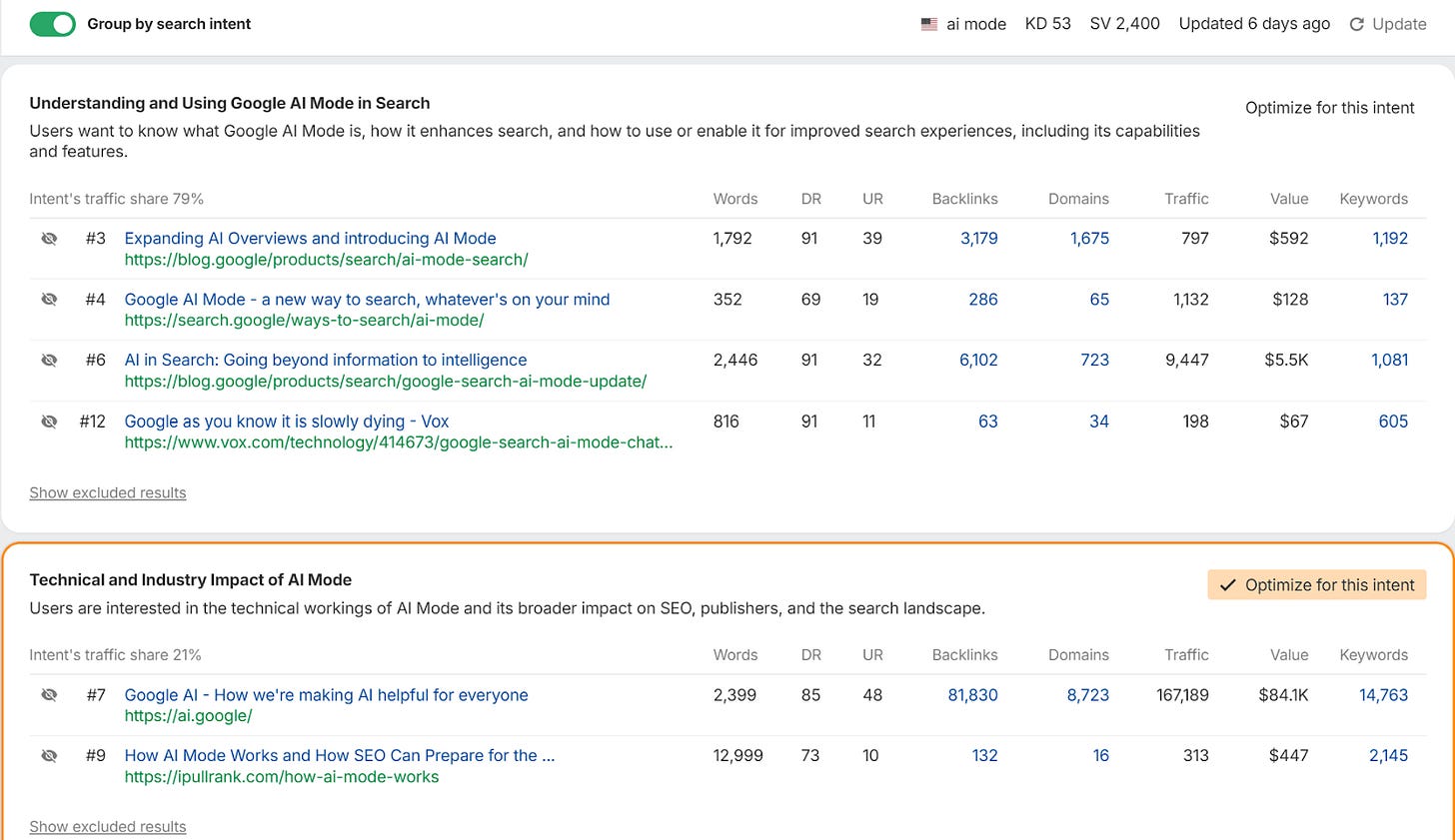Exclude the #9 iPullRank result

[x=49, y=756]
